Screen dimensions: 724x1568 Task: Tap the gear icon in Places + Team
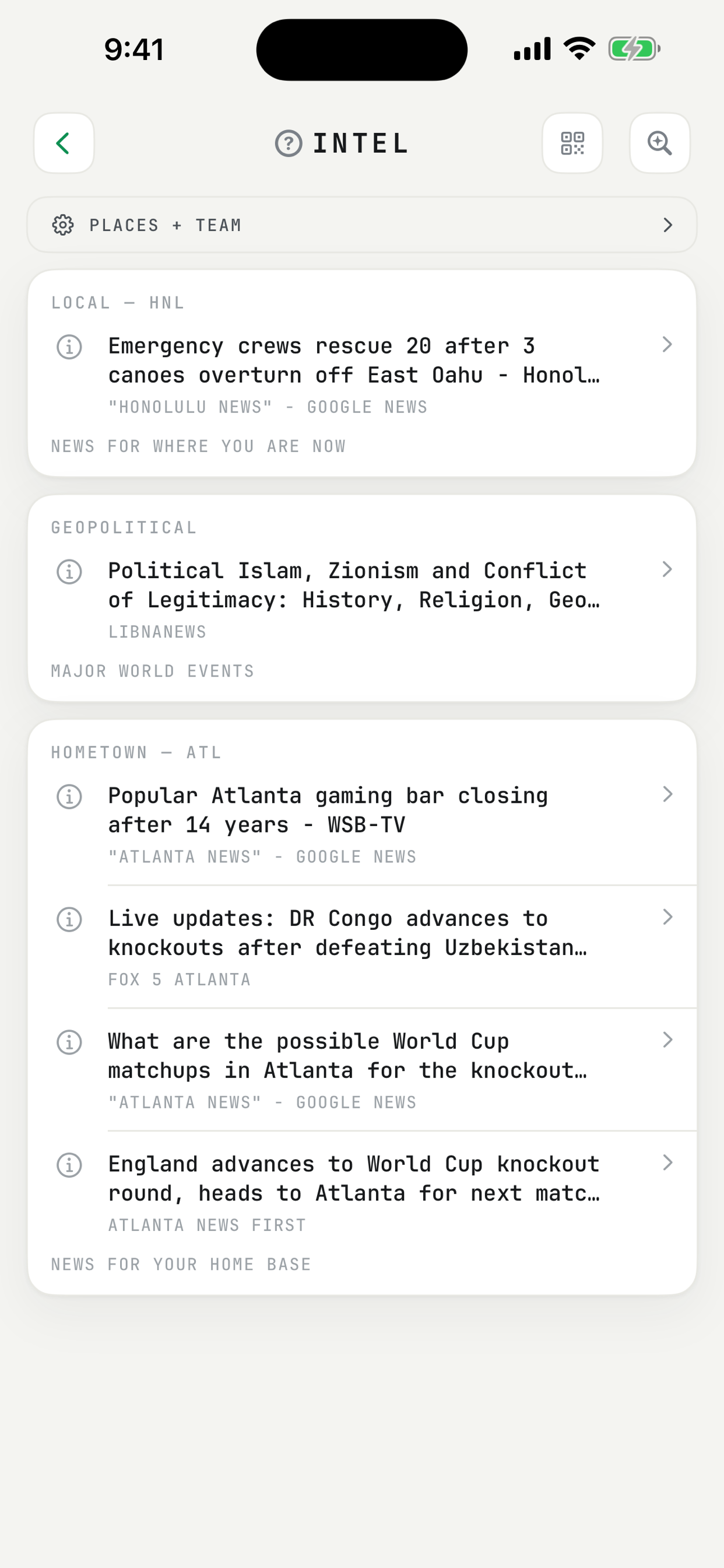click(x=64, y=225)
